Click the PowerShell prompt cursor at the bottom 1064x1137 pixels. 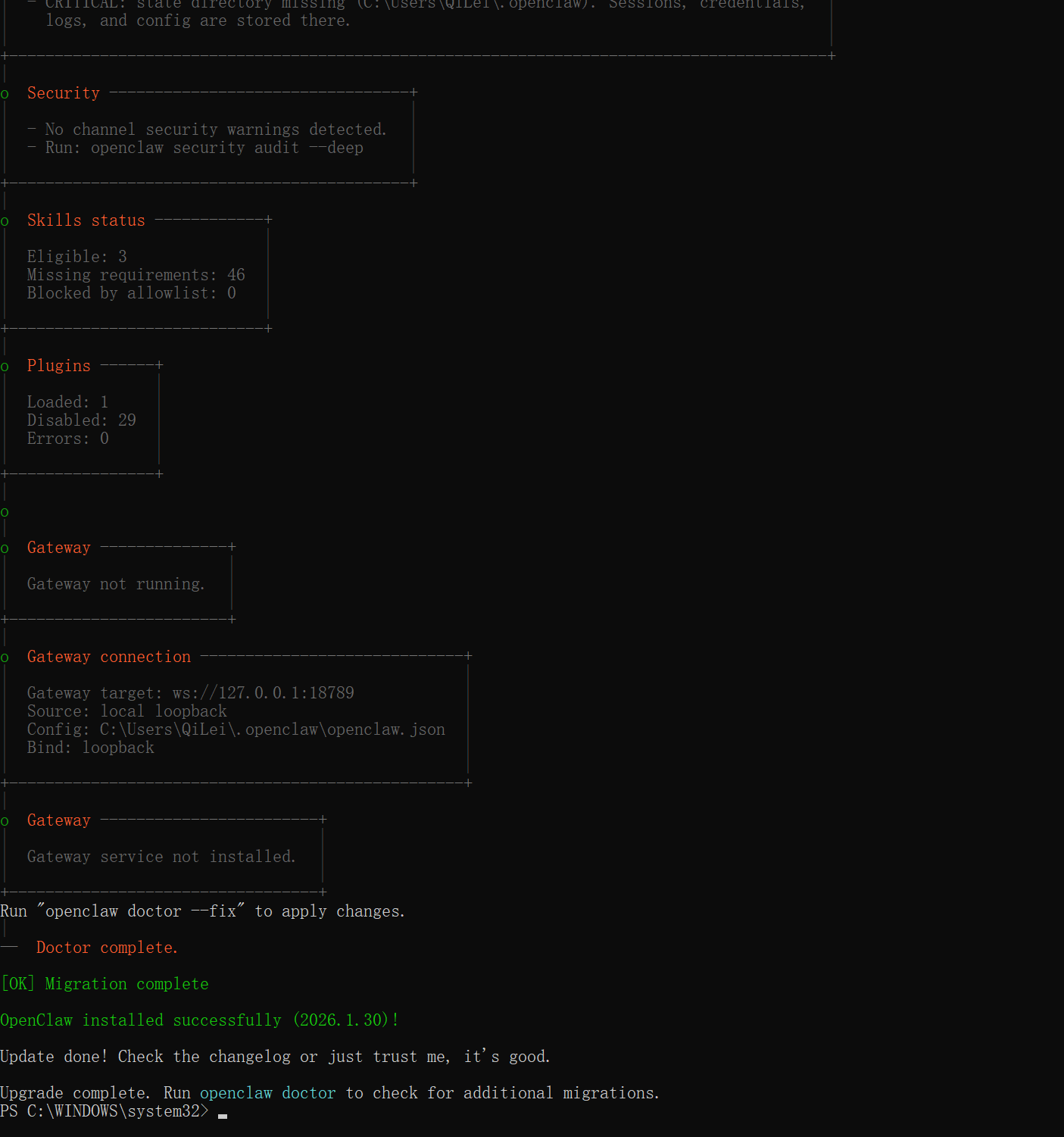click(x=223, y=1114)
